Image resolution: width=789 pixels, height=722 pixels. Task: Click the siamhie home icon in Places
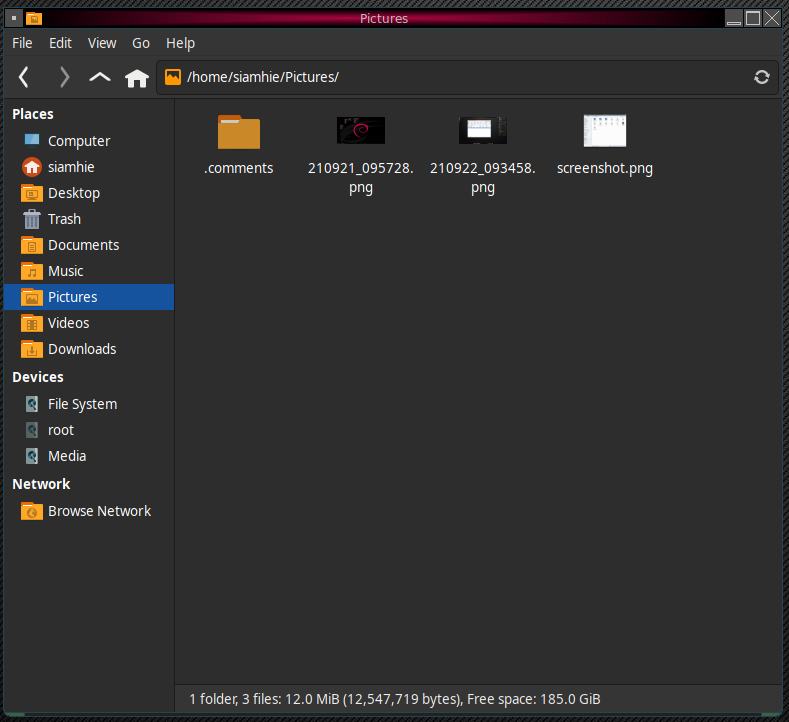coord(32,167)
